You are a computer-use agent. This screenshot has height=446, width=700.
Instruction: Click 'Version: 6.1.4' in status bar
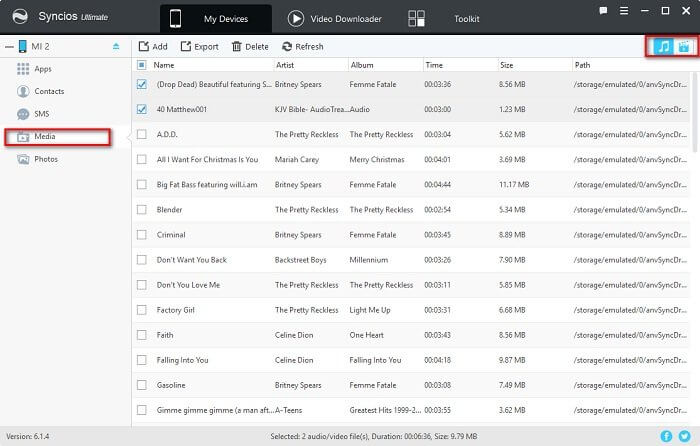[x=28, y=436]
